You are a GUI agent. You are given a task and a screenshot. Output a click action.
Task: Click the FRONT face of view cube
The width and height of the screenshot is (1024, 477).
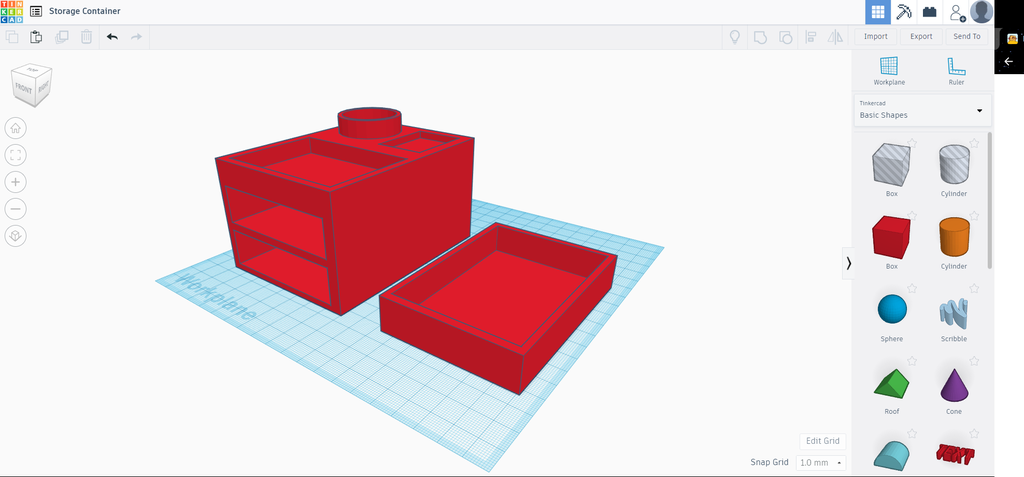point(24,92)
